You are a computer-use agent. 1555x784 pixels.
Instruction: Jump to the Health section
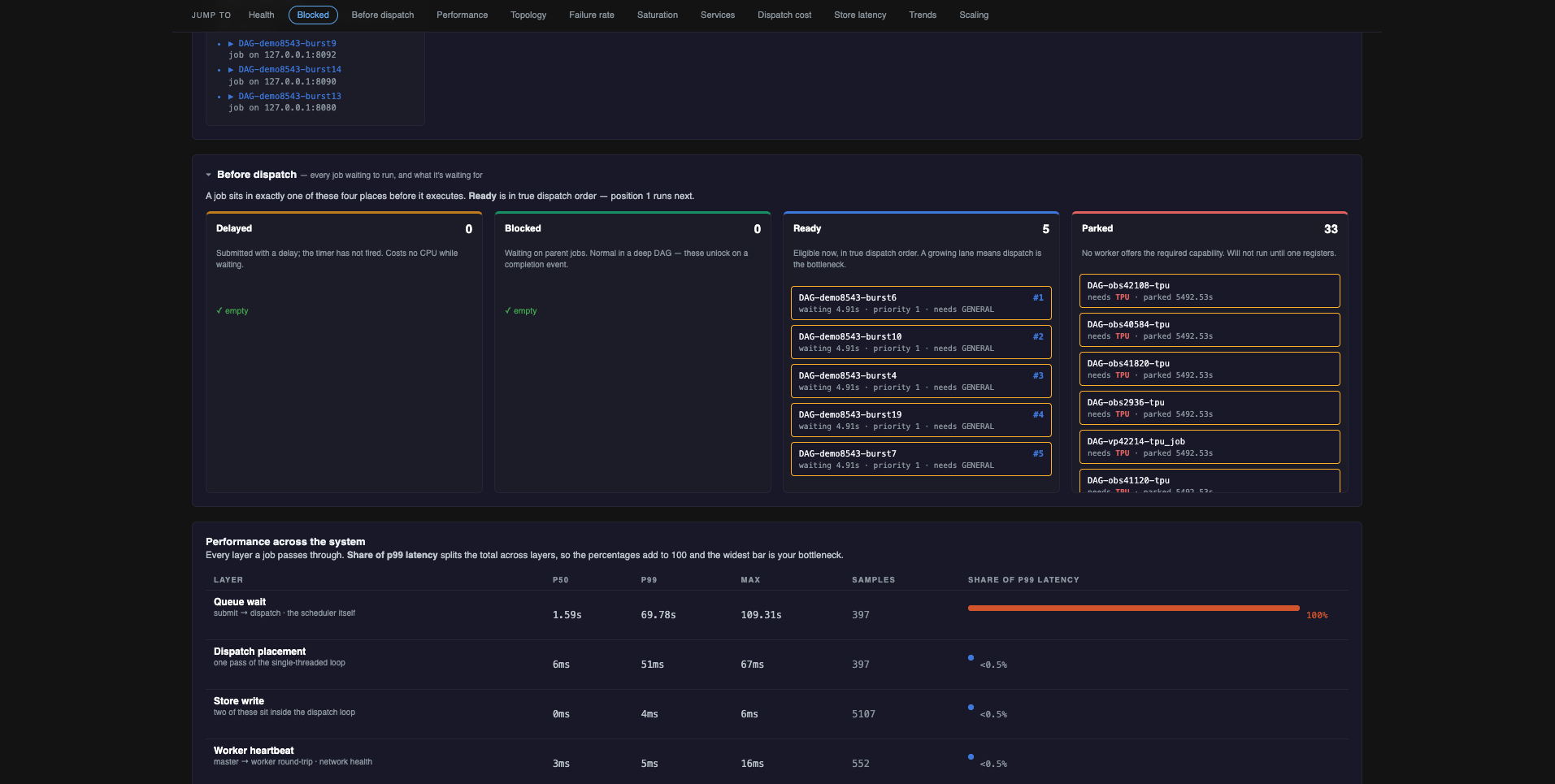(261, 15)
